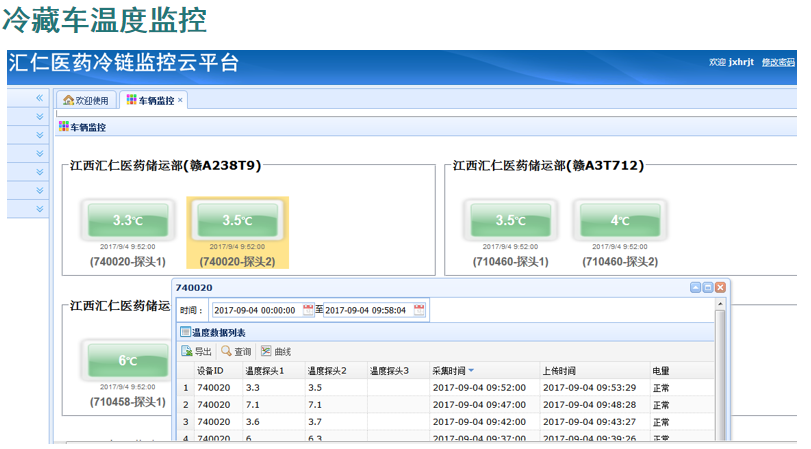Select the 710460-探头2 gauge showing 4℃

[x=620, y=221]
